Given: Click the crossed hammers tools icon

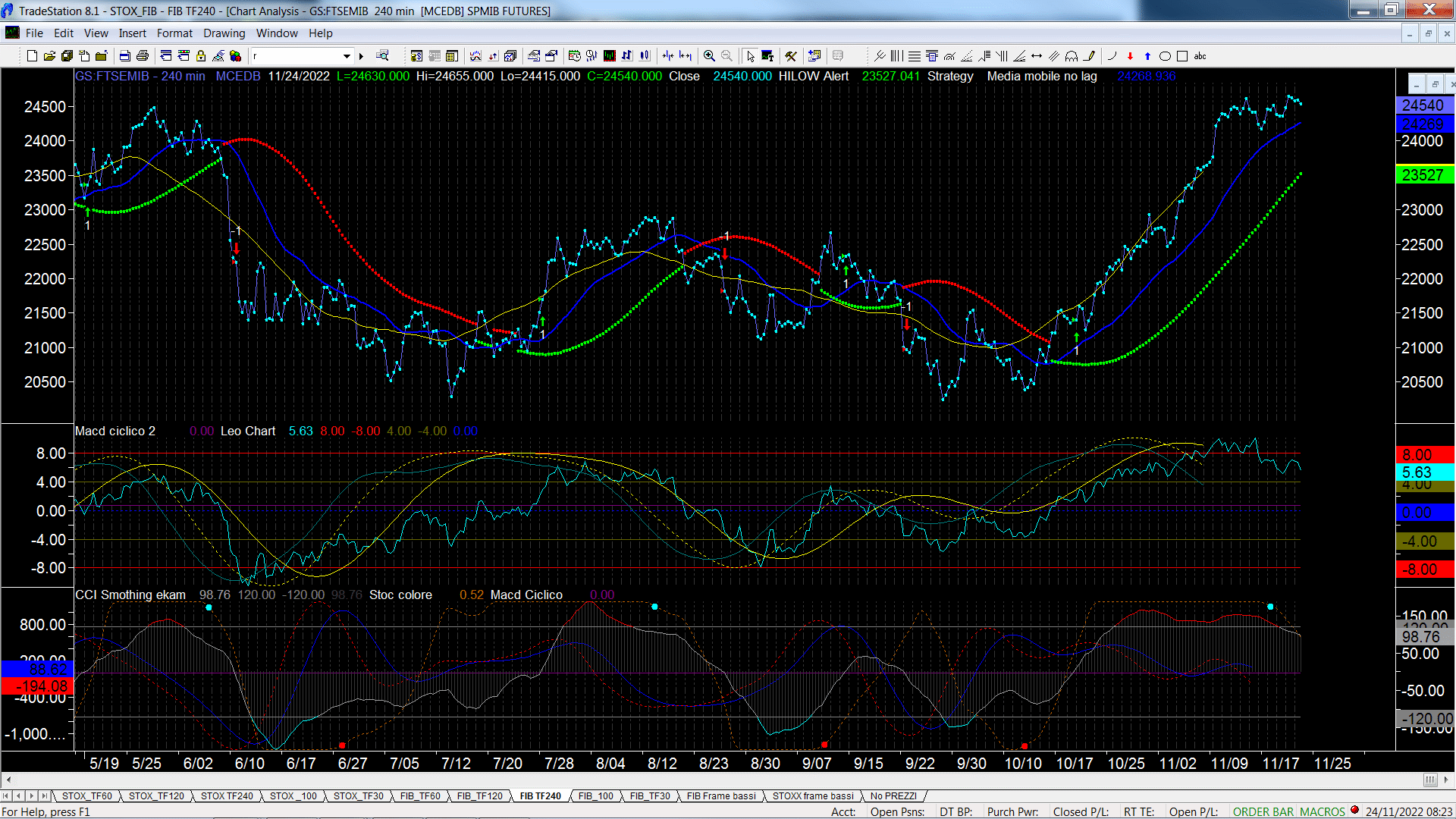Looking at the screenshot, I should pyautogui.click(x=791, y=56).
